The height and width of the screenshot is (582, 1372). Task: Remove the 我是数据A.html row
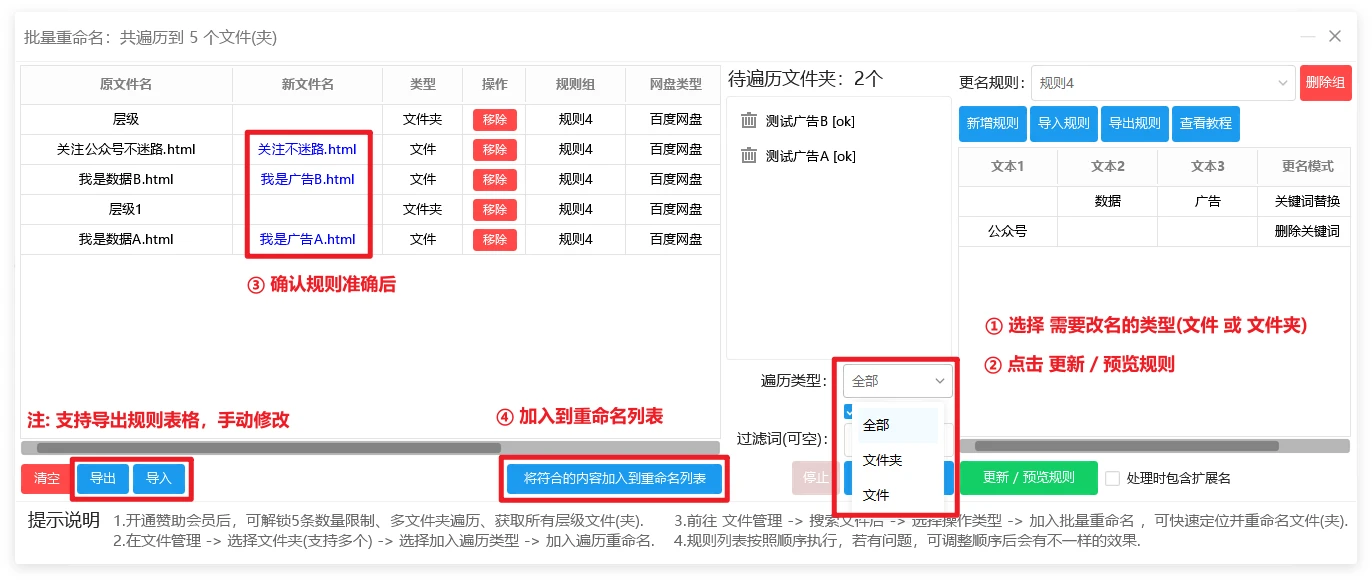pos(494,240)
